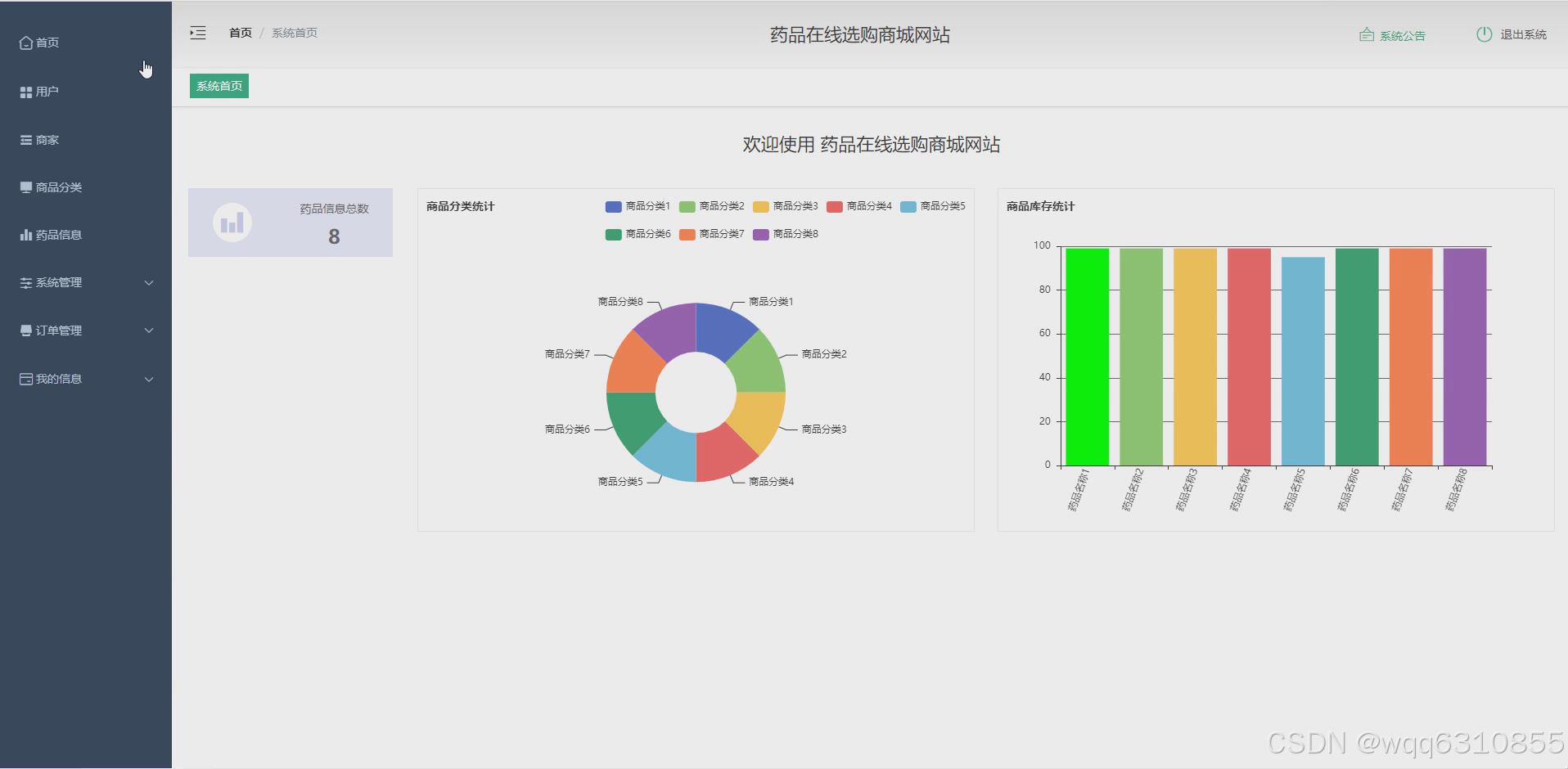The height and width of the screenshot is (769, 1568).
Task: Click the 商品分类6 label beside the pie
Action: [x=567, y=429]
